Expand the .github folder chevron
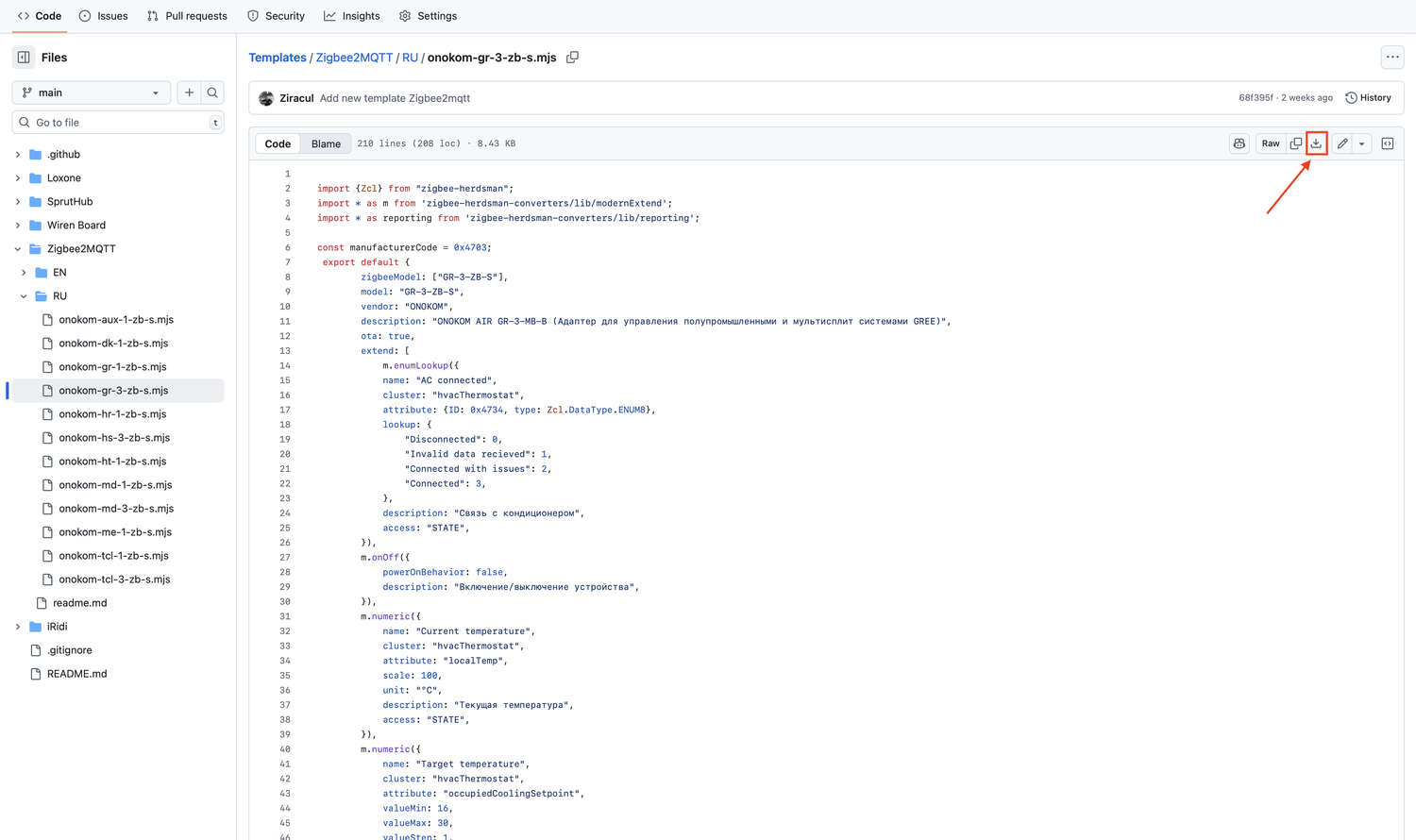This screenshot has width=1416, height=840. (18, 154)
